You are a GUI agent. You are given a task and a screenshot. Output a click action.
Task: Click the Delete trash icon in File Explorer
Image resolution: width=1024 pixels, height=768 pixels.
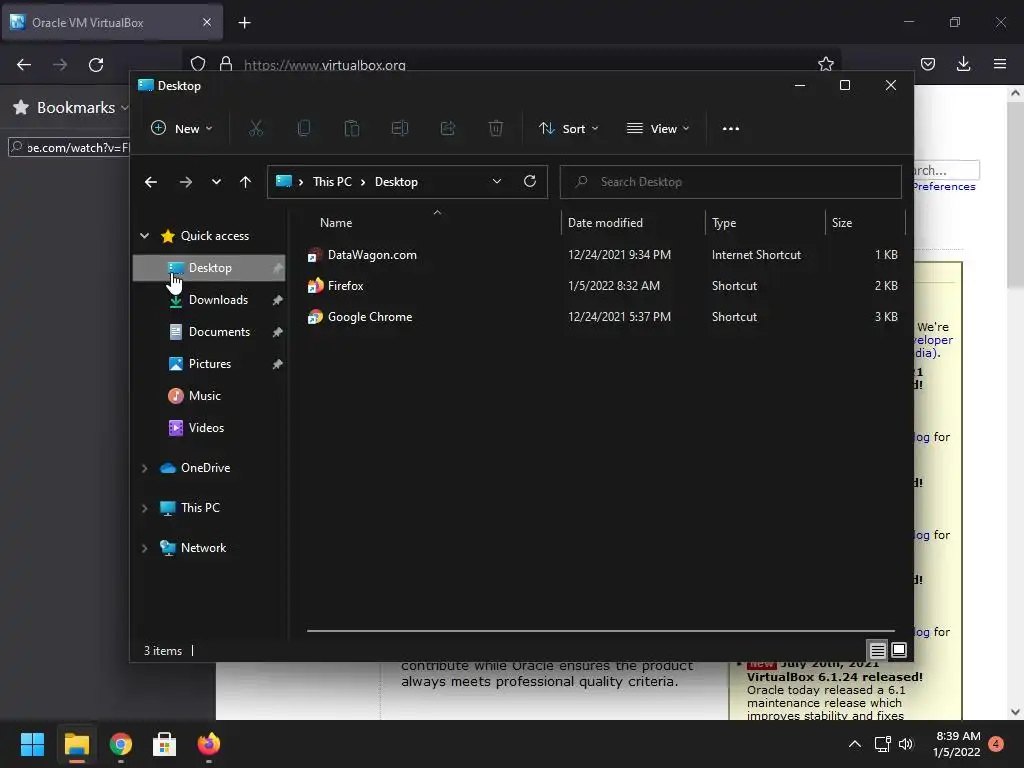(x=496, y=129)
